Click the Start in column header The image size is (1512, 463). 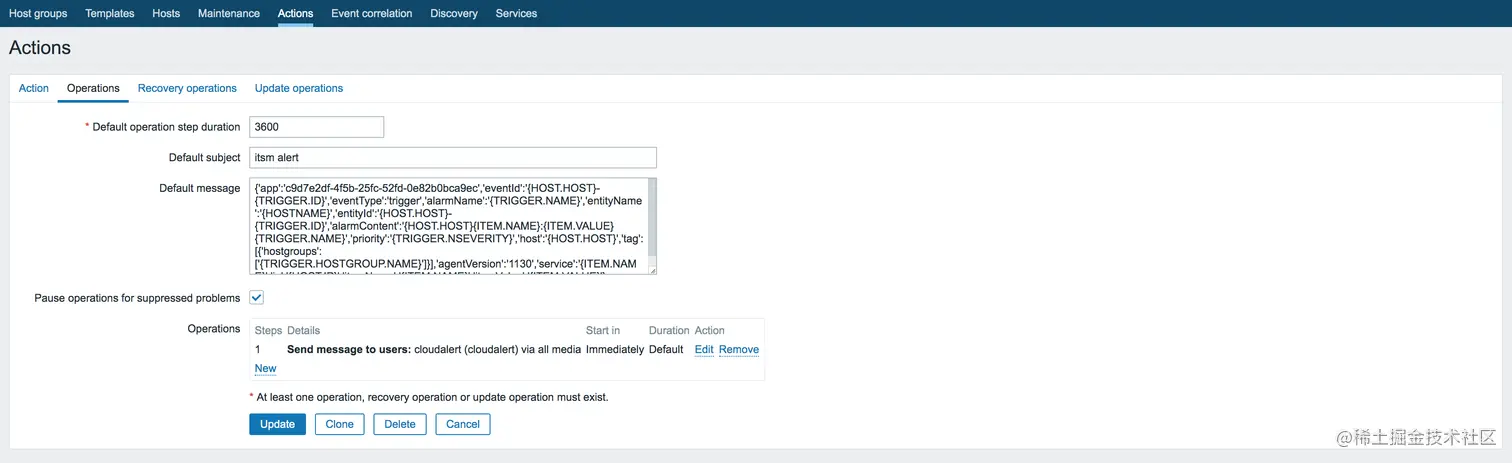tap(603, 330)
